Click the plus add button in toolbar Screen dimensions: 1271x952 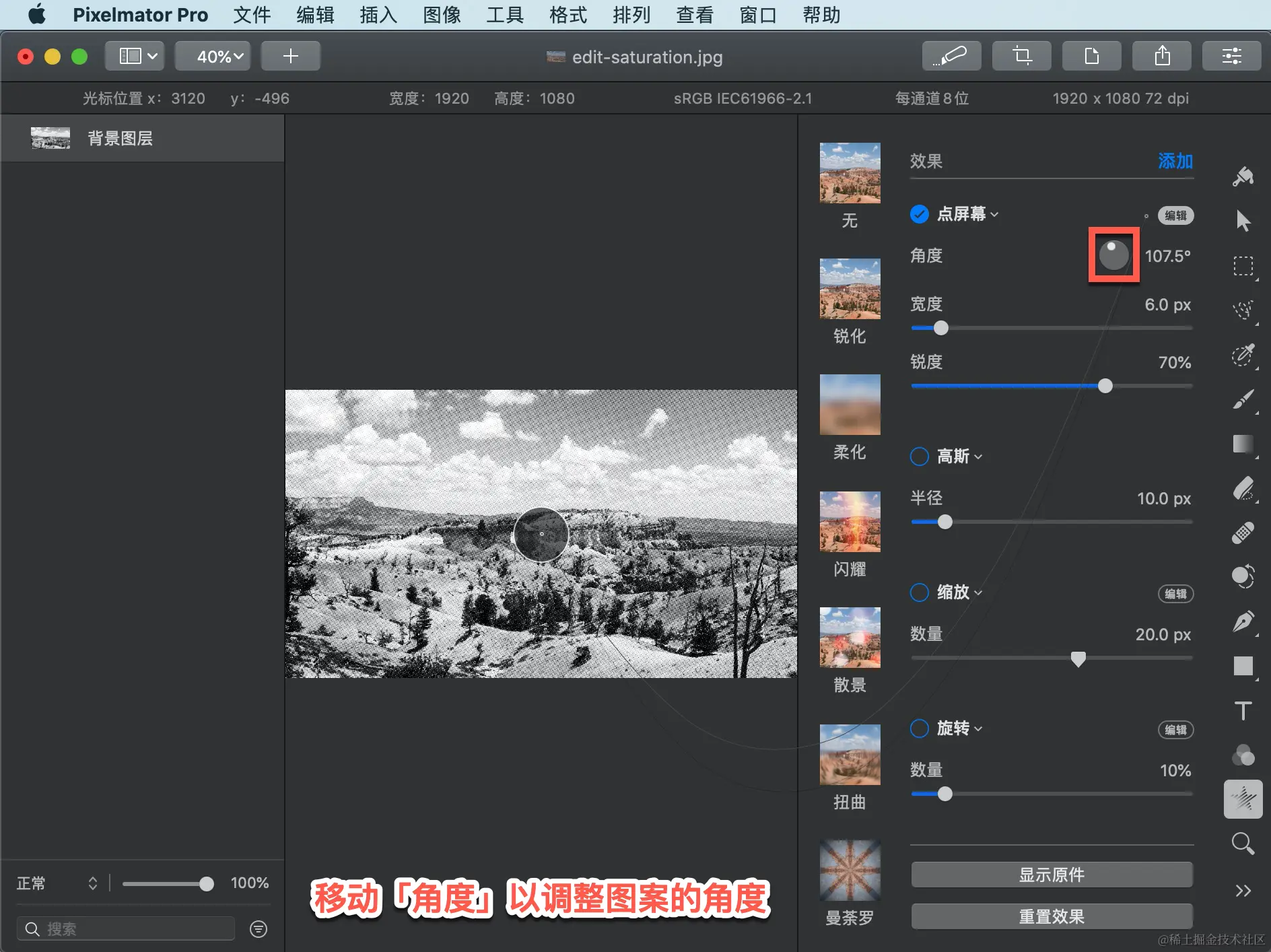click(290, 56)
